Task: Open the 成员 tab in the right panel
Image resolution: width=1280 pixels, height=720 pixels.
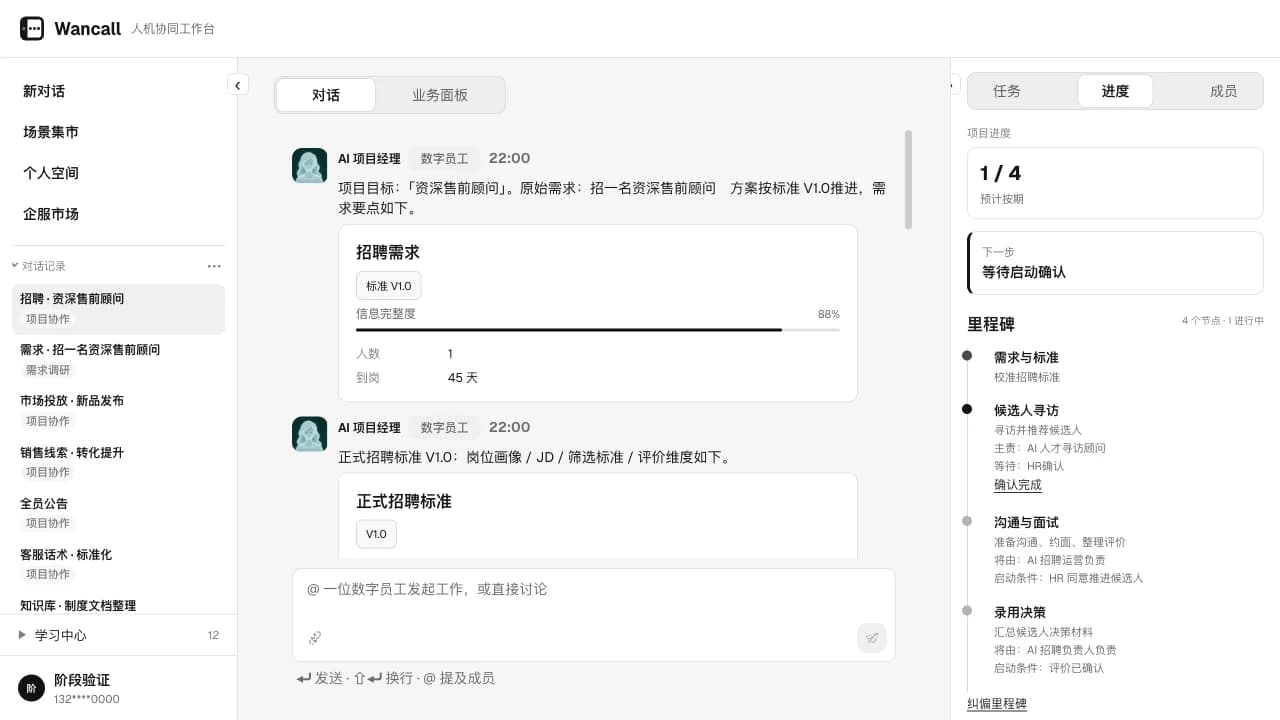Action: tap(1223, 91)
